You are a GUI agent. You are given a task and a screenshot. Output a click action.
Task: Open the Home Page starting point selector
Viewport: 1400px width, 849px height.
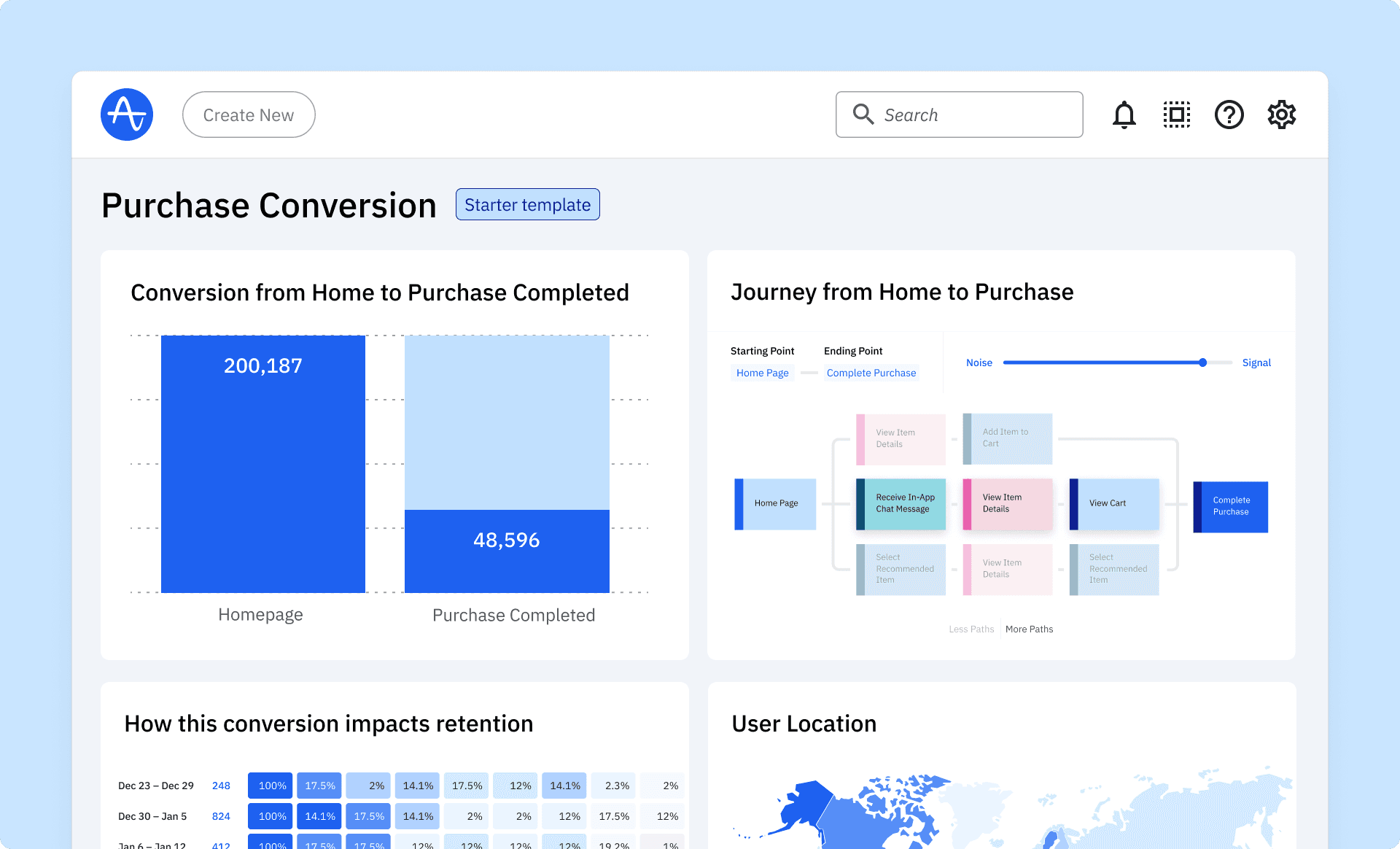click(762, 373)
